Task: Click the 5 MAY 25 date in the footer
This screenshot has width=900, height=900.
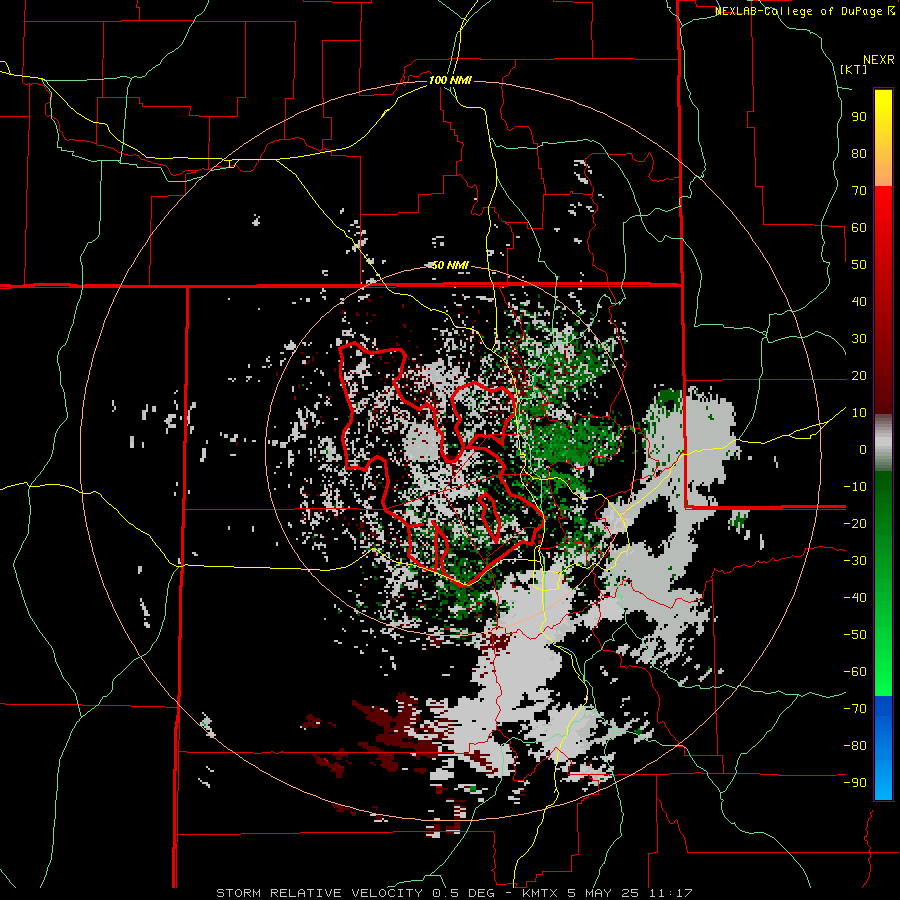Action: click(x=604, y=893)
